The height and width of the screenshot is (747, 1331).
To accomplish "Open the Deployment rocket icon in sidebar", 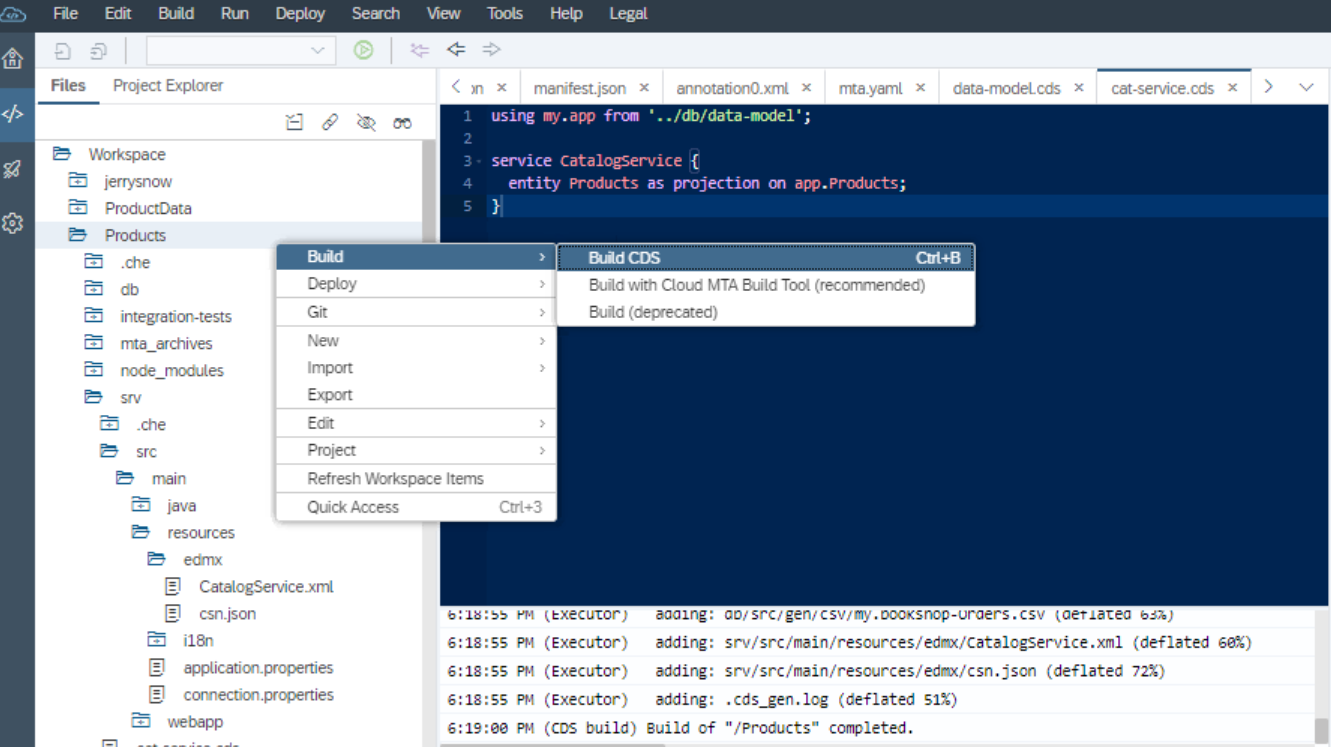I will point(13,169).
